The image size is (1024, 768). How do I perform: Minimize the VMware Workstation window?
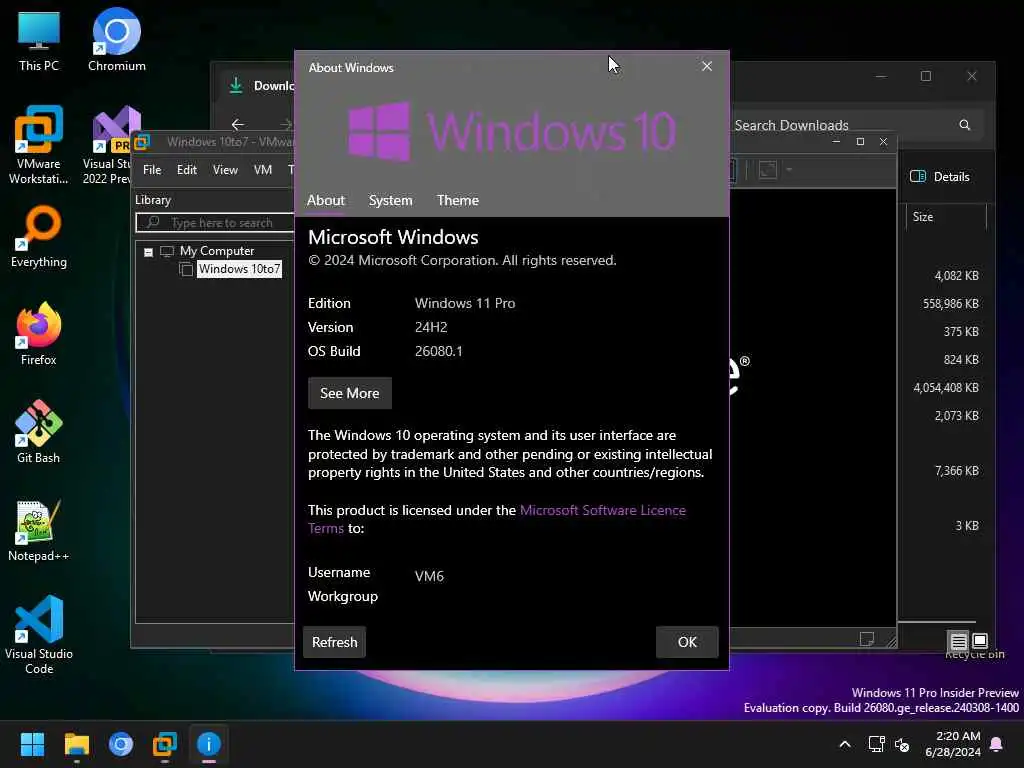point(836,142)
